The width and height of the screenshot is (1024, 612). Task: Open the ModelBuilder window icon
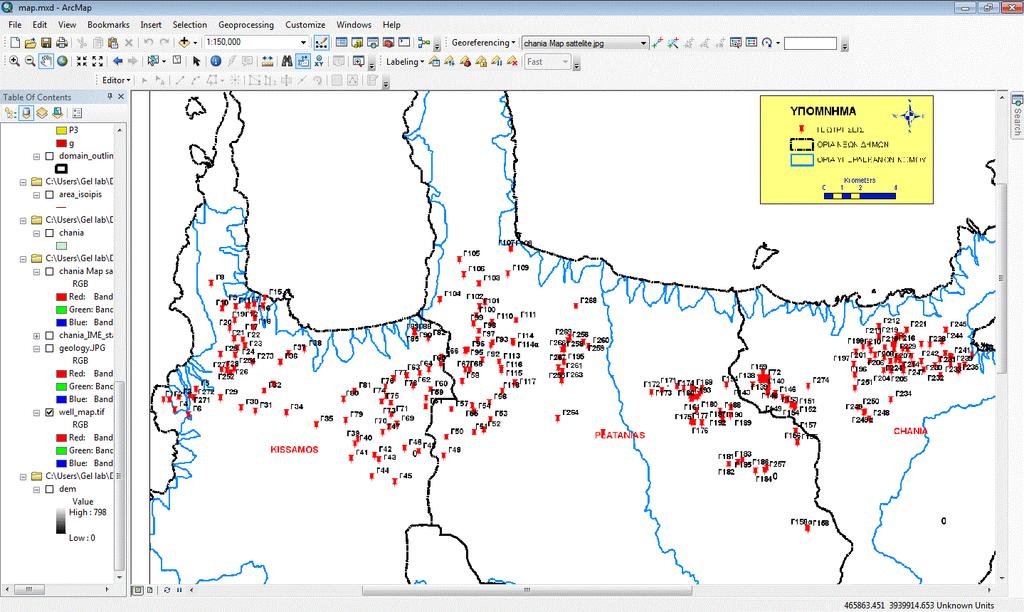(x=424, y=43)
